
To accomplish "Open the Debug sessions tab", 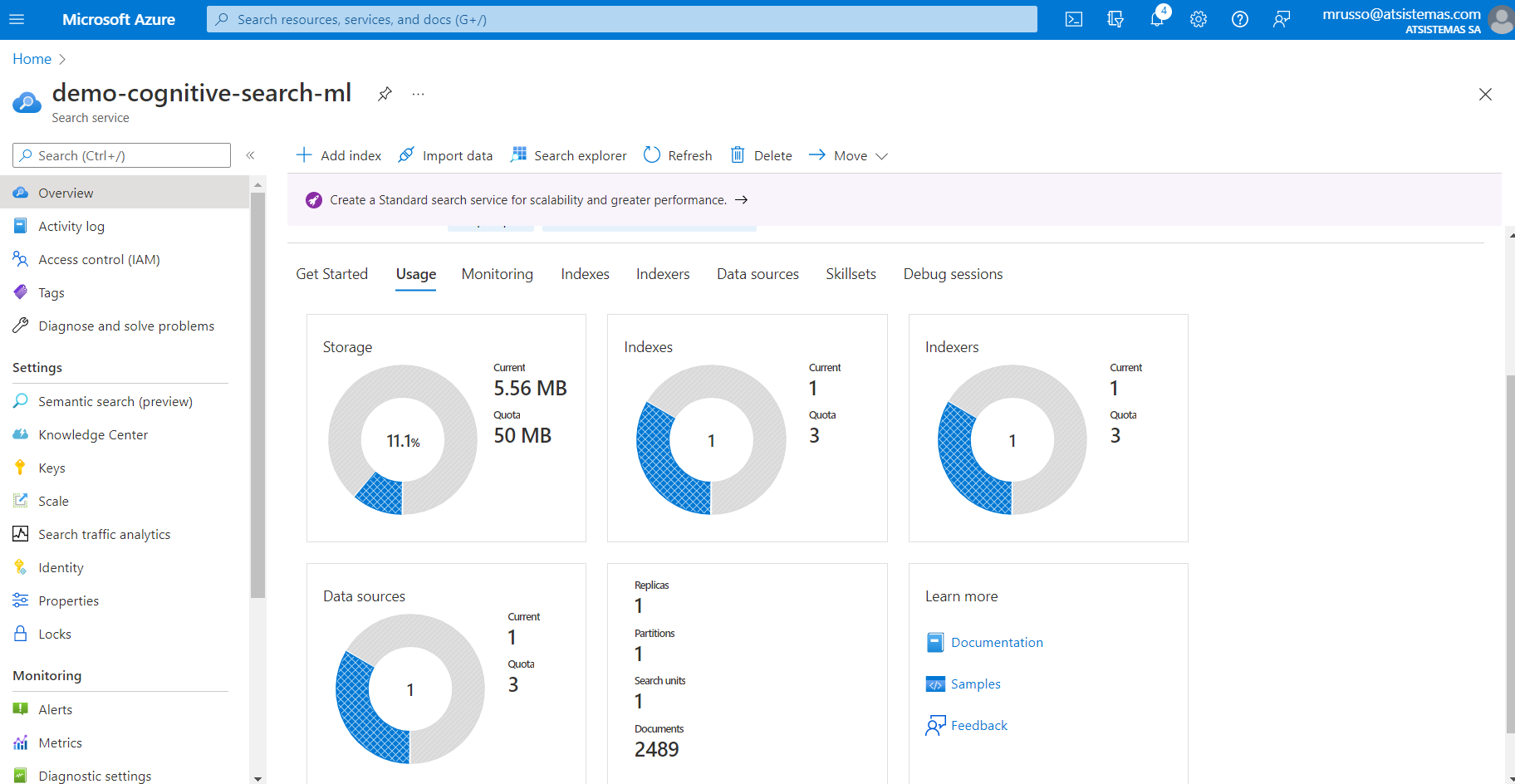I will click(953, 274).
